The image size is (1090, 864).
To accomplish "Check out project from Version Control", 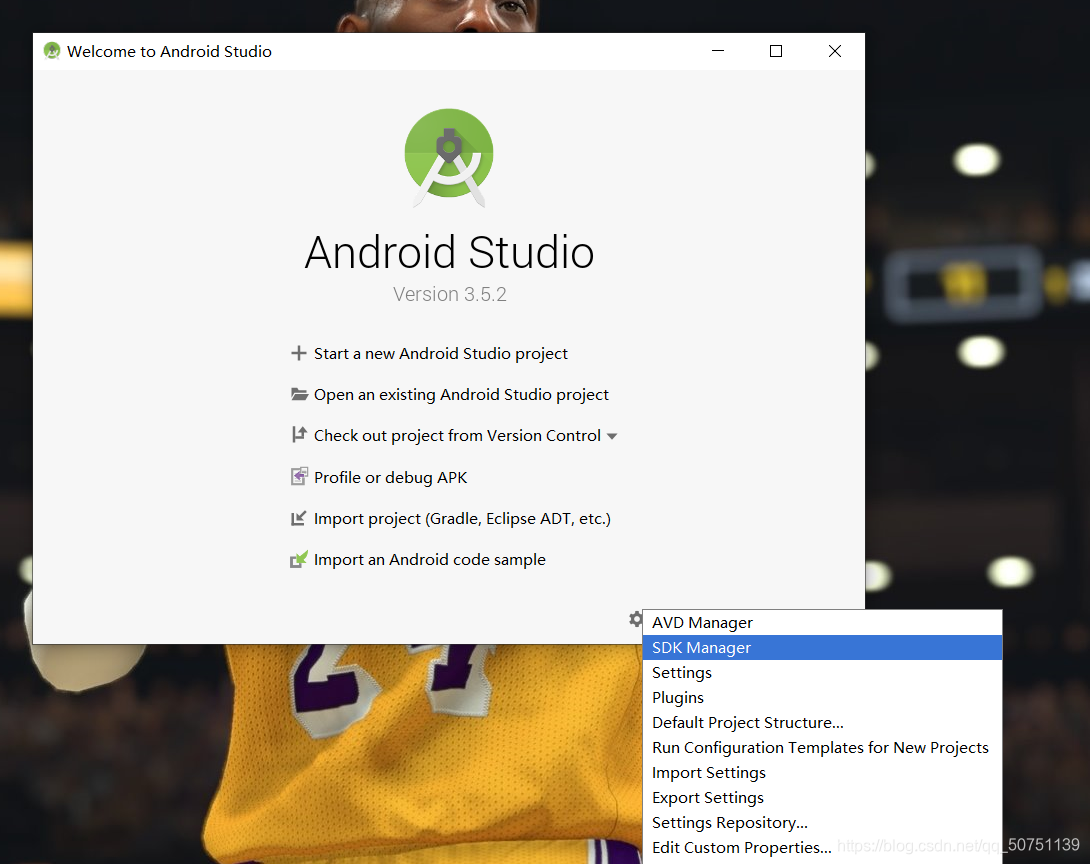I will pos(457,436).
